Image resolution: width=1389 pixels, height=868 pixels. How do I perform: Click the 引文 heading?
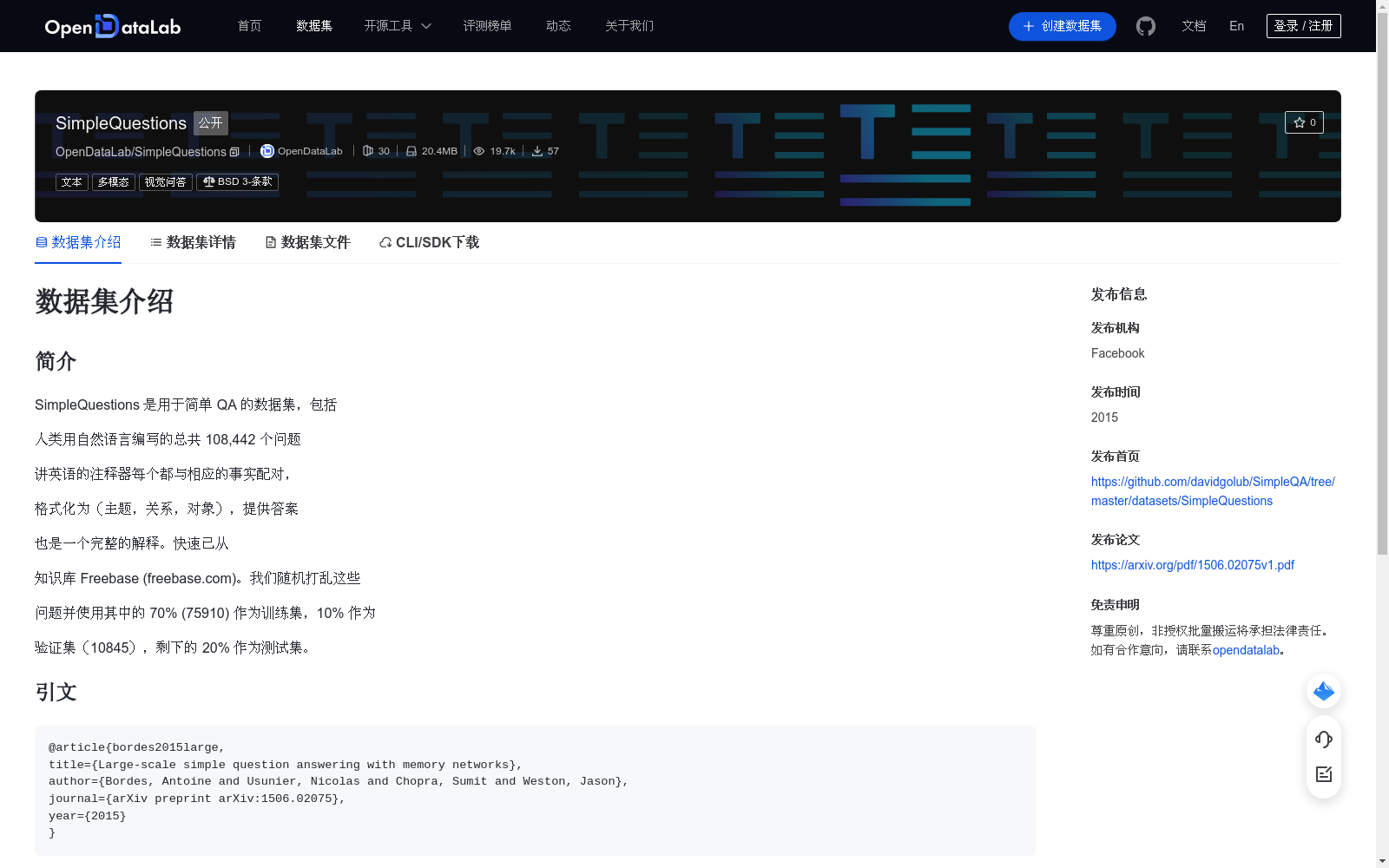coord(56,692)
